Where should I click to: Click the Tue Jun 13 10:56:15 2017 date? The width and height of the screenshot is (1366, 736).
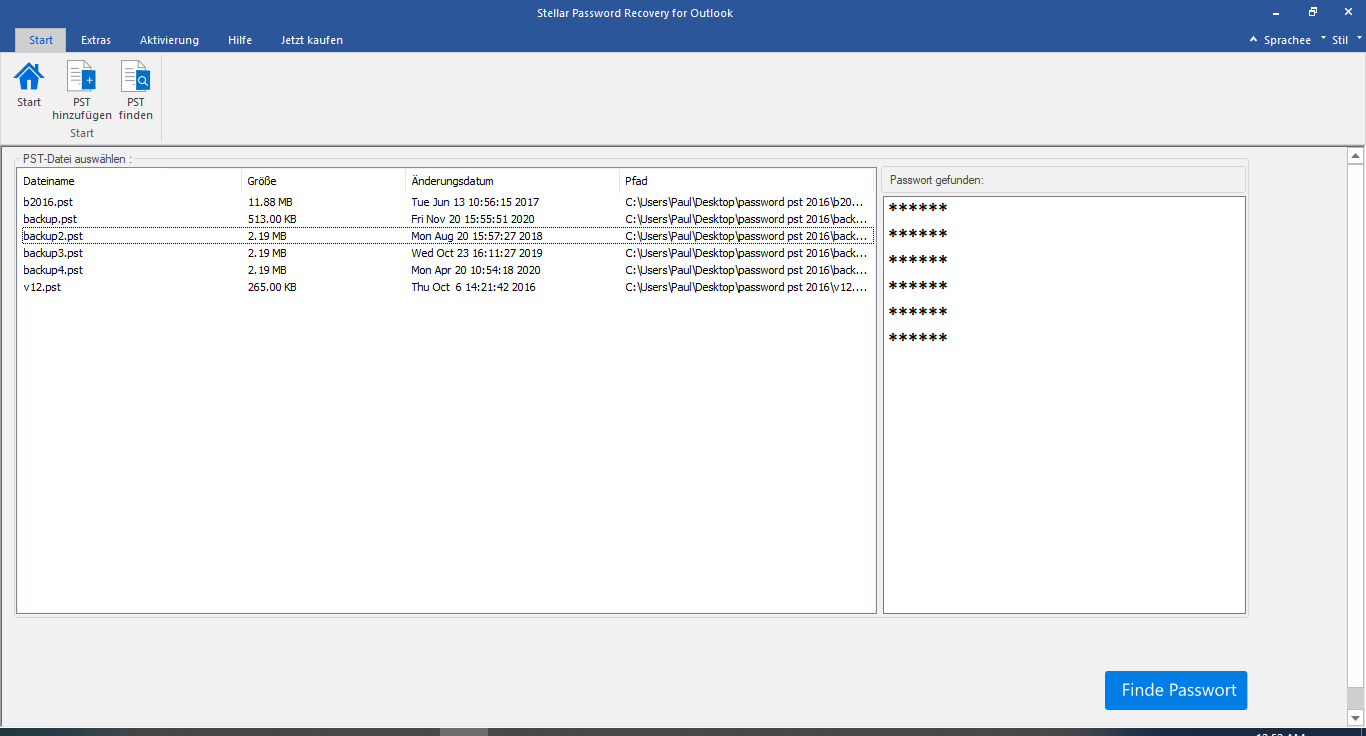click(475, 202)
